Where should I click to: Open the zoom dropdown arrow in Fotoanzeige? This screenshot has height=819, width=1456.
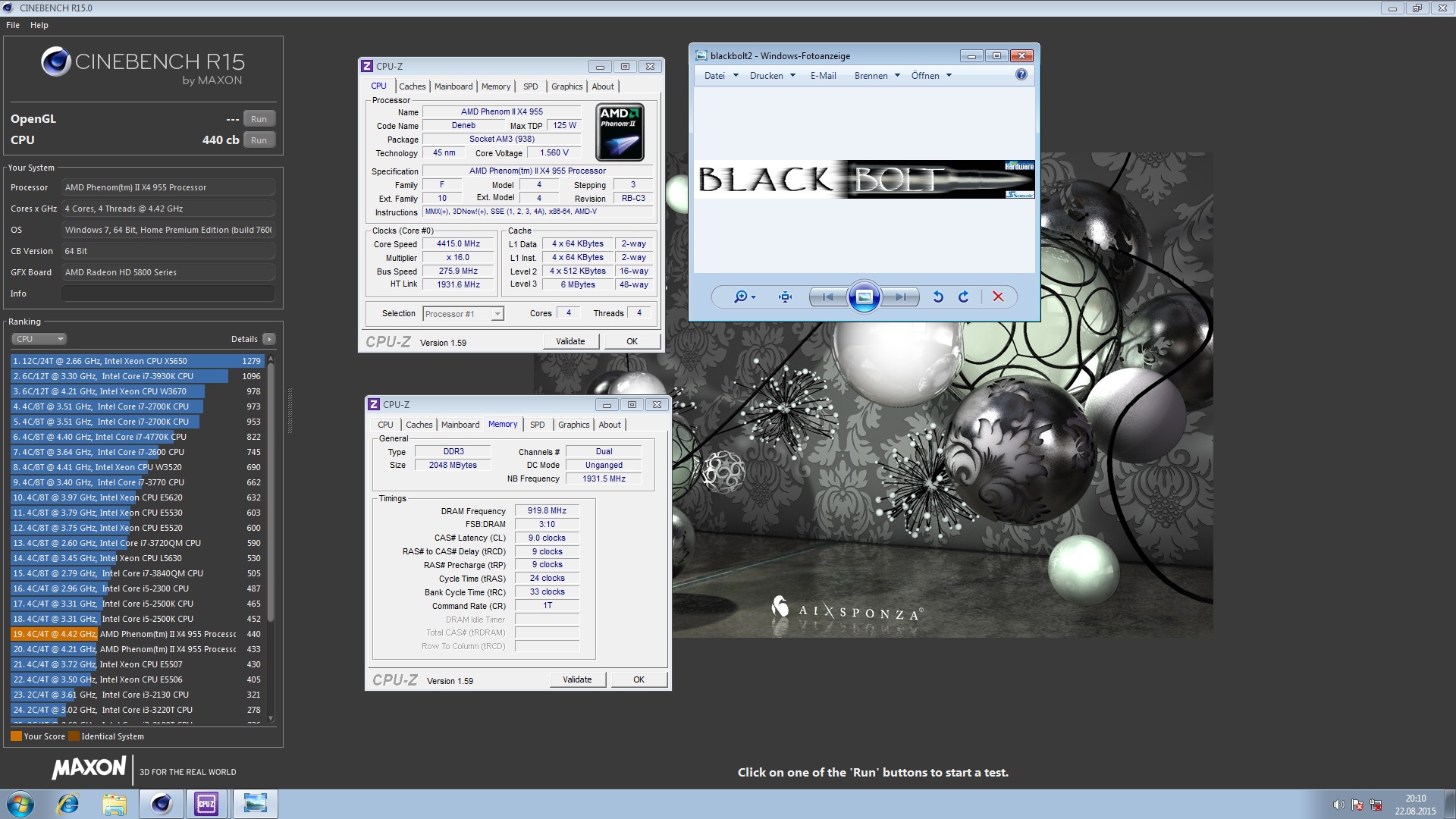point(753,297)
